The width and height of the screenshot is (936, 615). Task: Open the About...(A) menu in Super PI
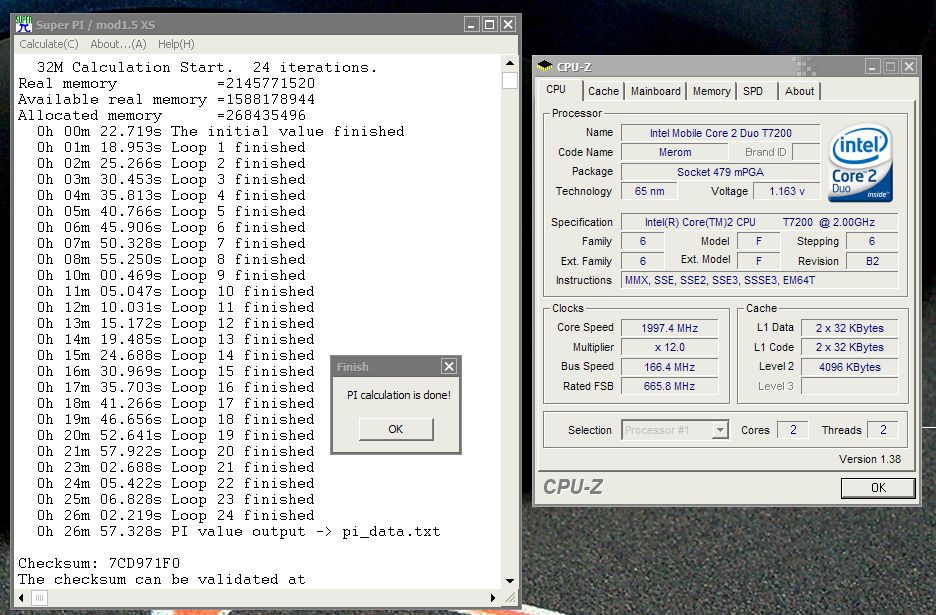coord(118,44)
